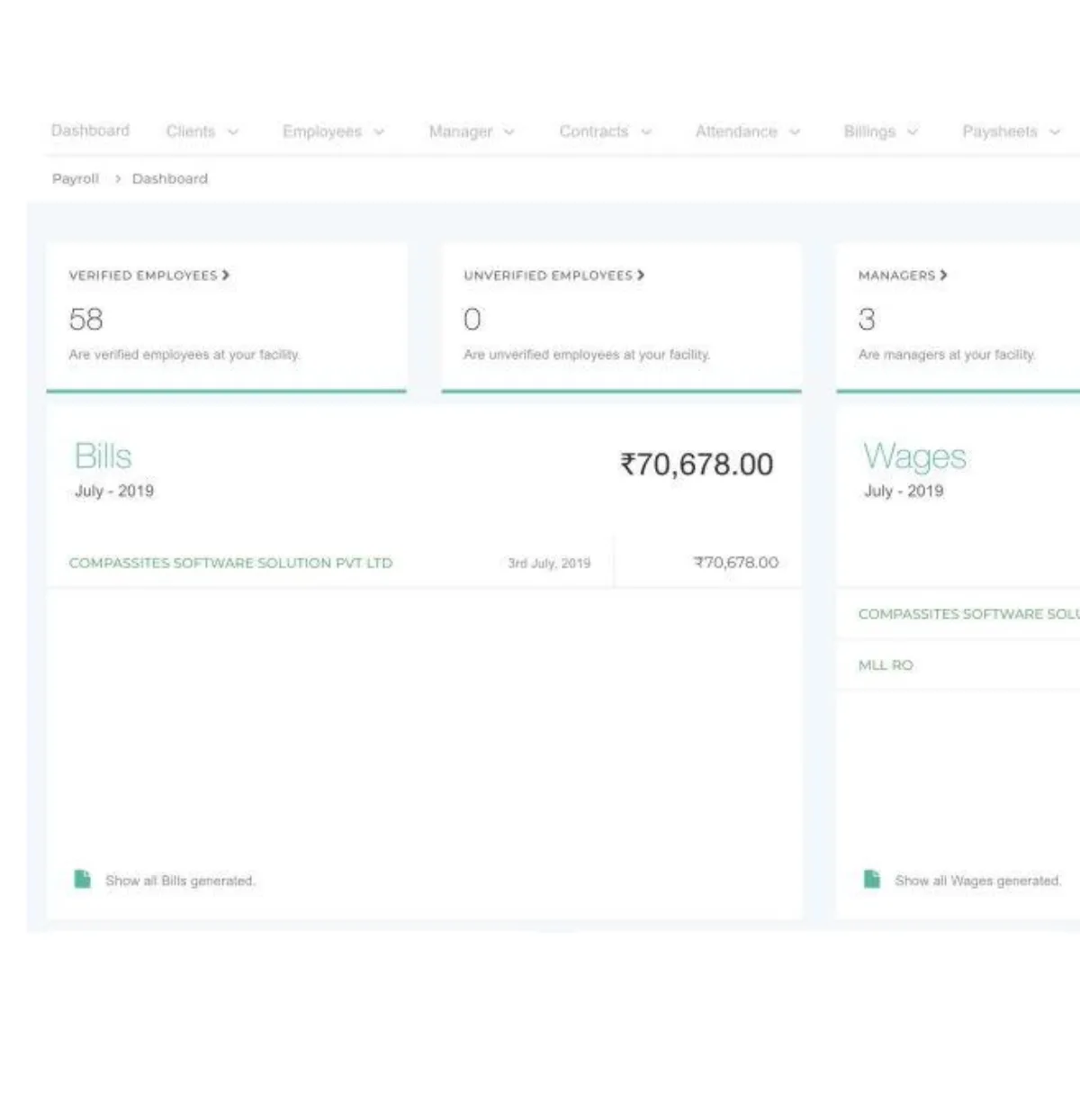Go to the Dashboard nav item

tap(90, 131)
